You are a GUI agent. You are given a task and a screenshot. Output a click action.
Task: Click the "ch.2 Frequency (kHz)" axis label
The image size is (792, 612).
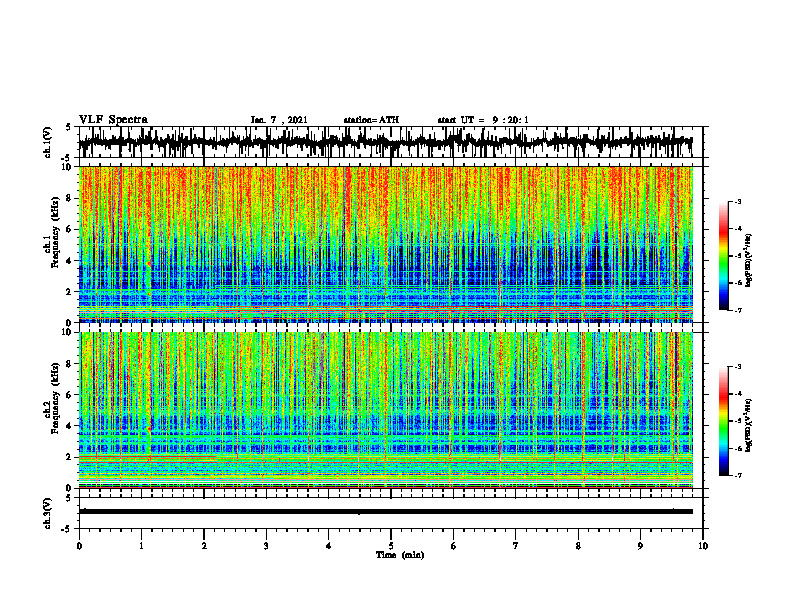(51, 398)
